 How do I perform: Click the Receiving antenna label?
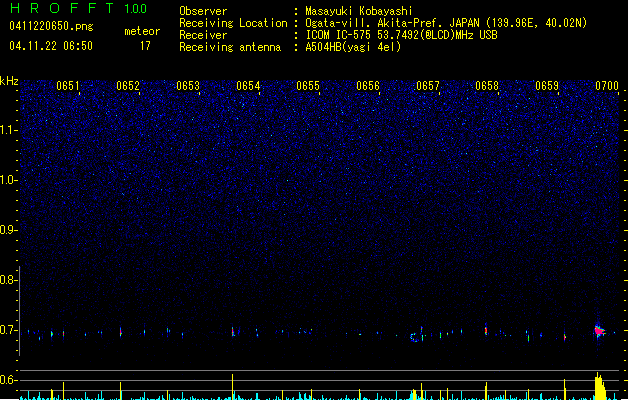pos(230,47)
